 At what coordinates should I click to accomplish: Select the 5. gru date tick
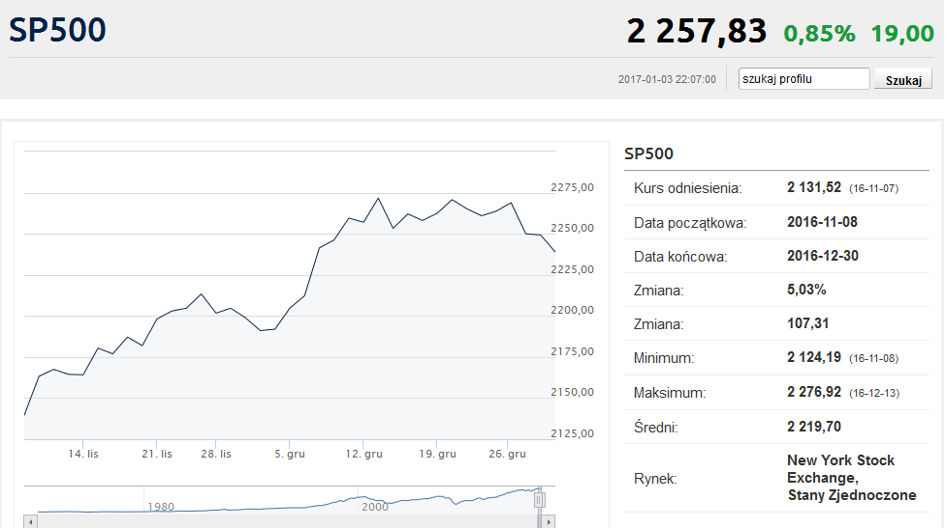(290, 454)
